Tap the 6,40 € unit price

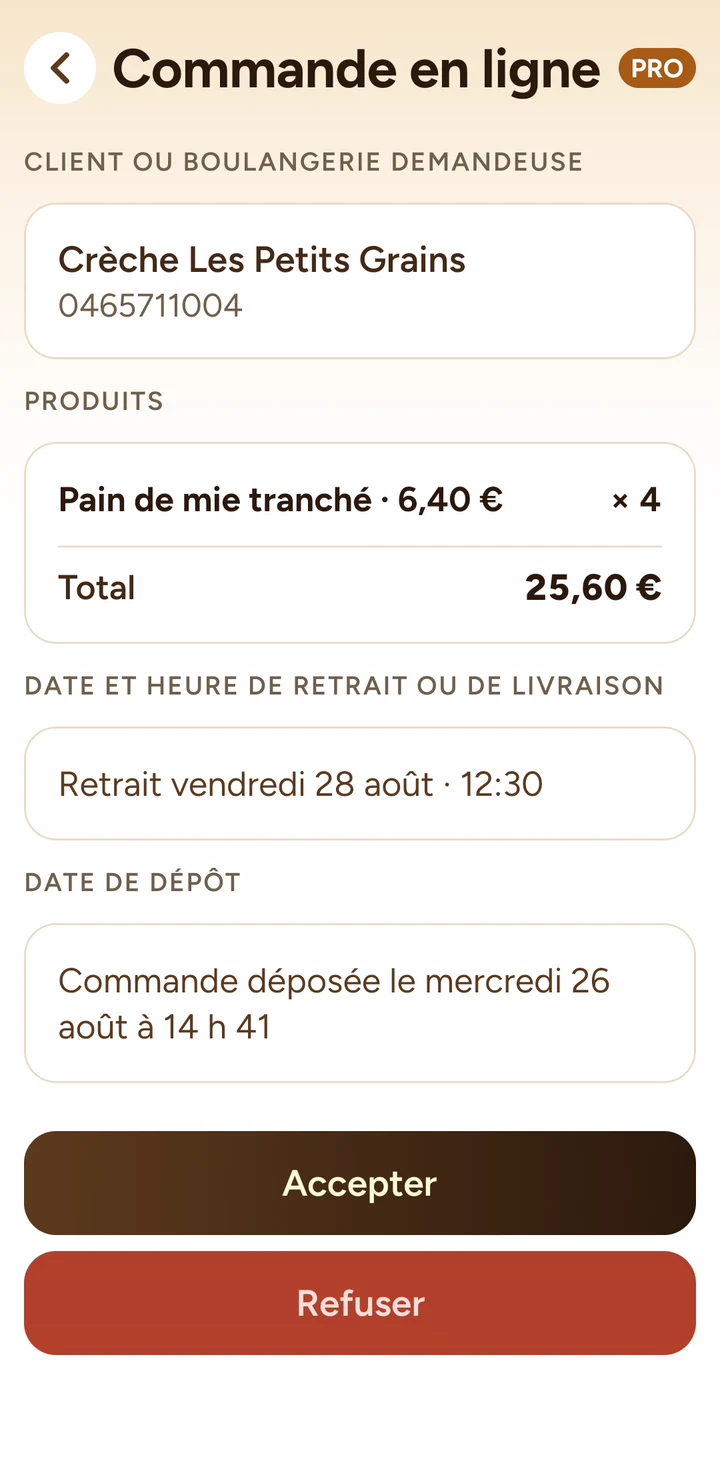point(450,499)
